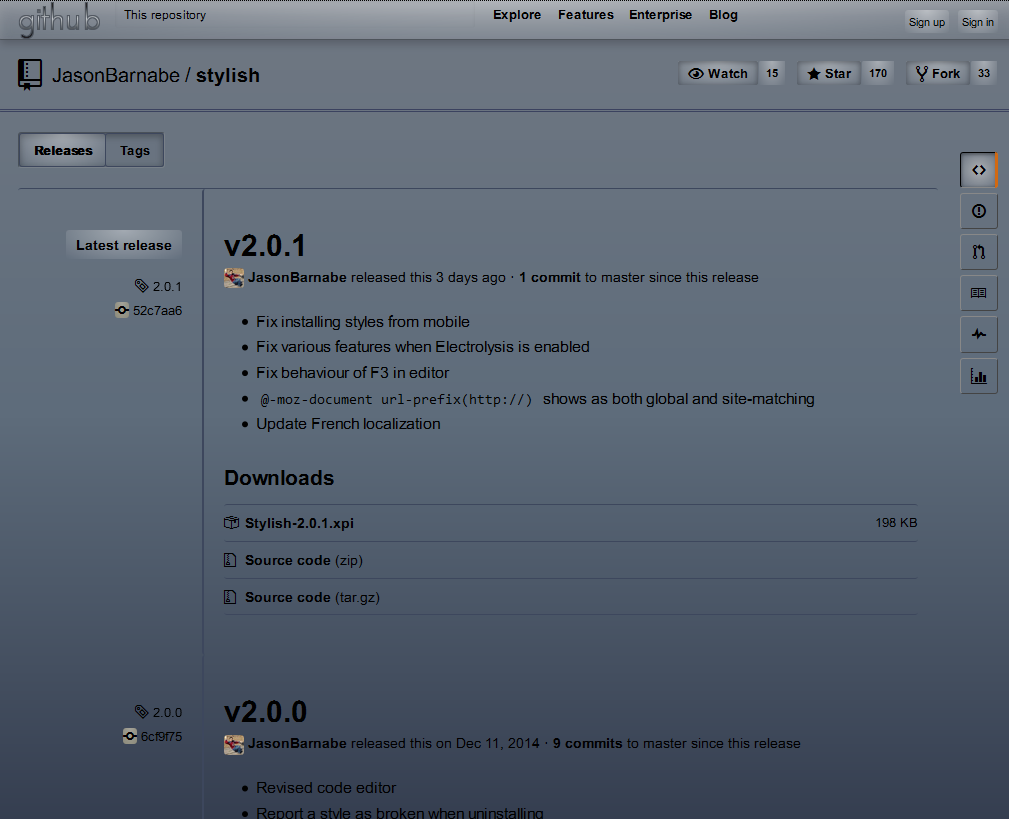The width and height of the screenshot is (1009, 819).
Task: Click JasonBarnabe author name under v2.0.1
Action: click(297, 277)
